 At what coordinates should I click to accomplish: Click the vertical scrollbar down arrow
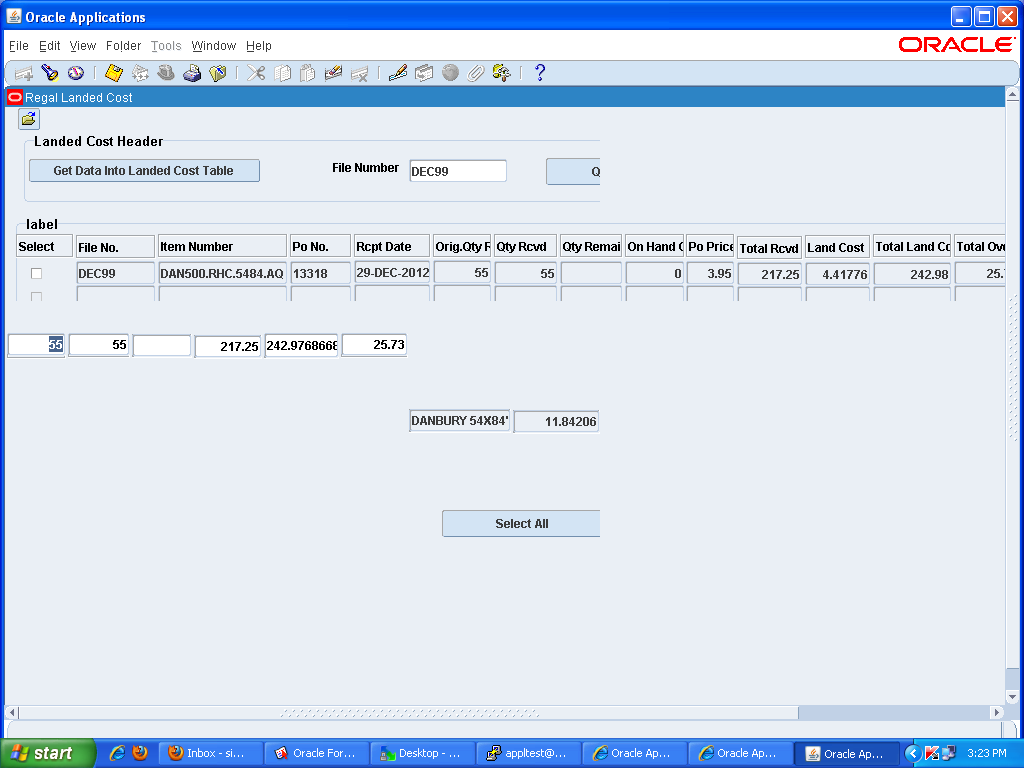click(x=1012, y=697)
